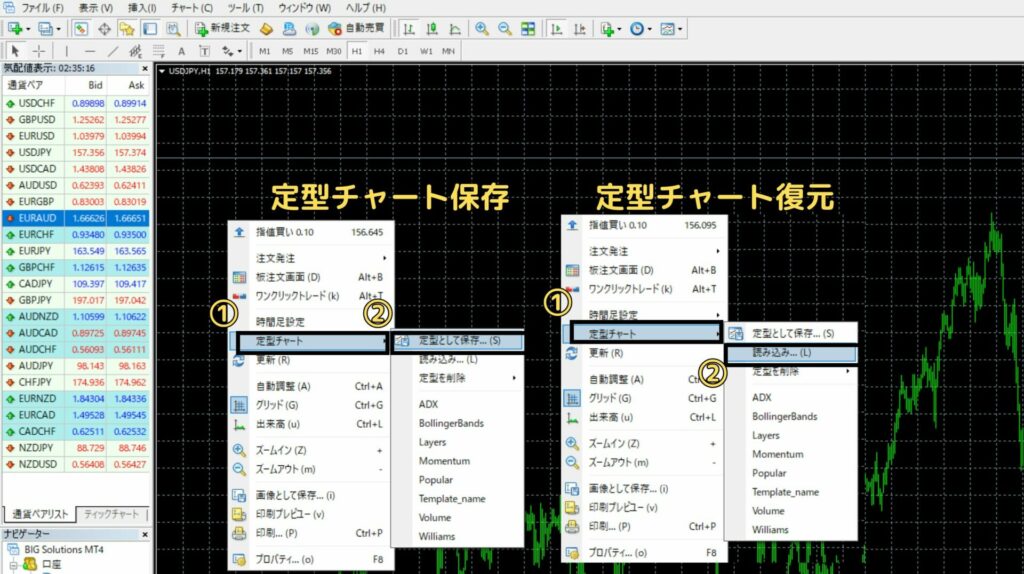Pick the trendline drawing tool
The image size is (1024, 574).
113,50
